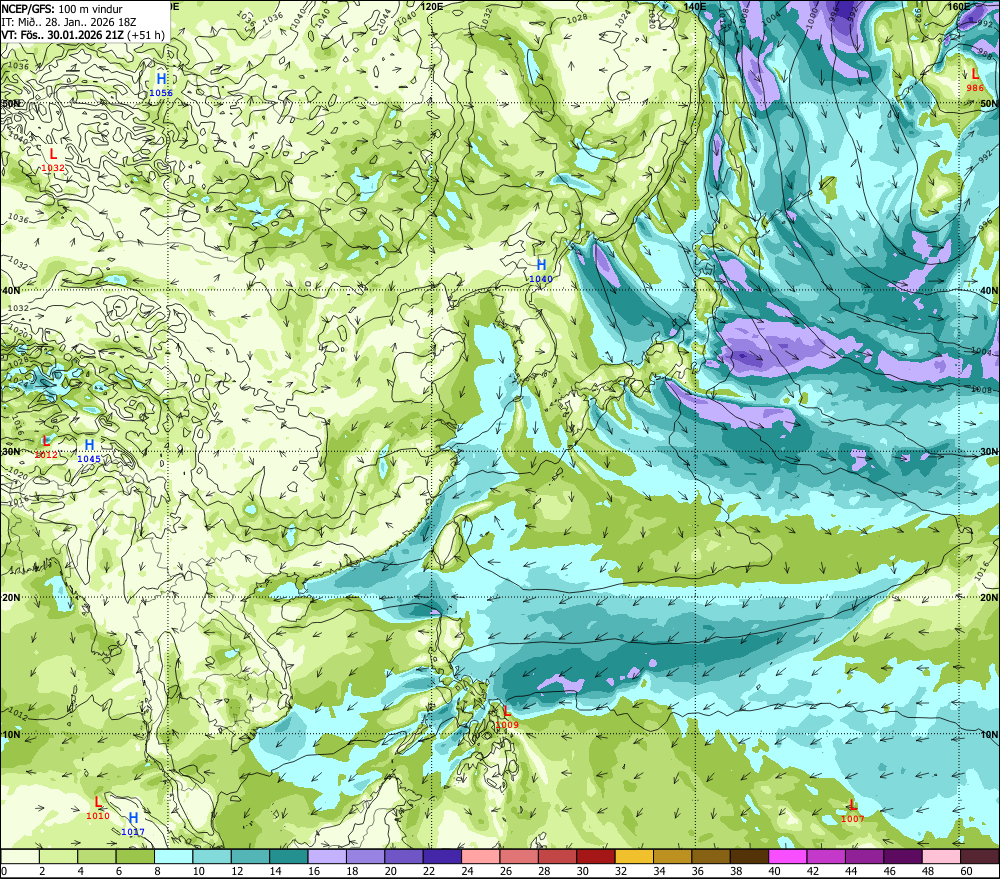The height and width of the screenshot is (879, 1000).
Task: Click the 120E longitude label
Action: 432,6
